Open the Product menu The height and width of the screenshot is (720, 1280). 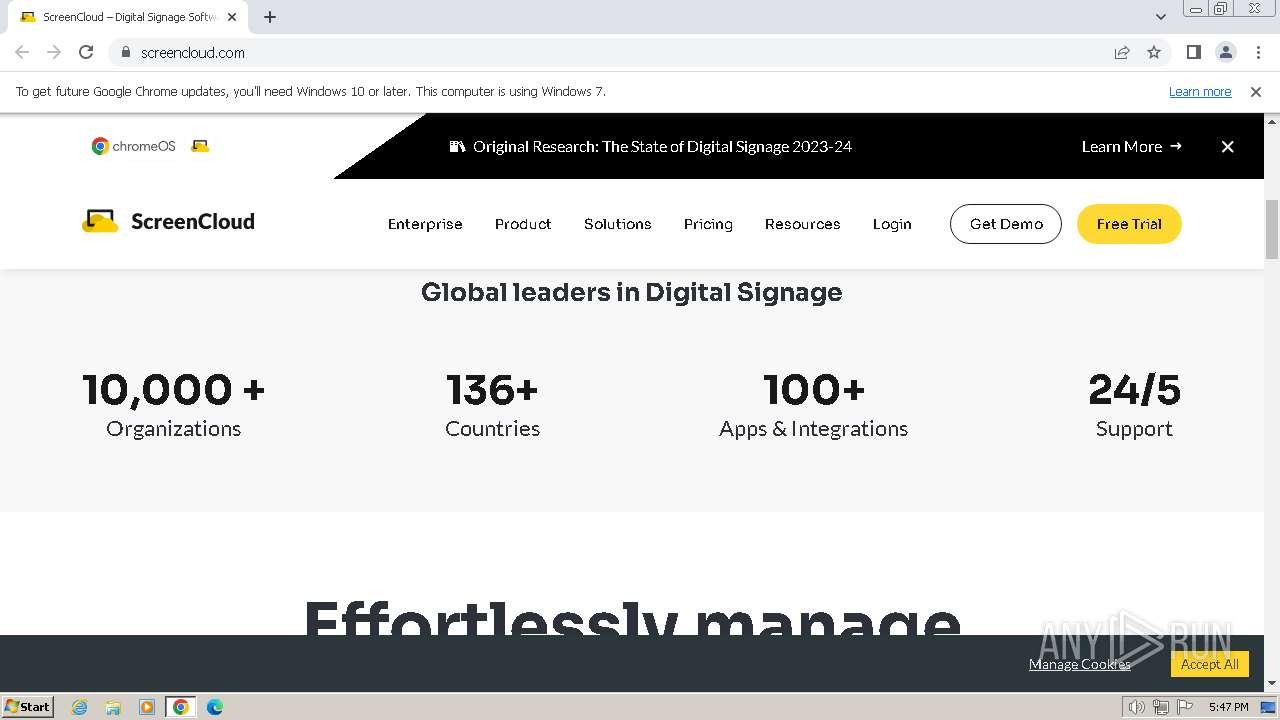tap(523, 224)
